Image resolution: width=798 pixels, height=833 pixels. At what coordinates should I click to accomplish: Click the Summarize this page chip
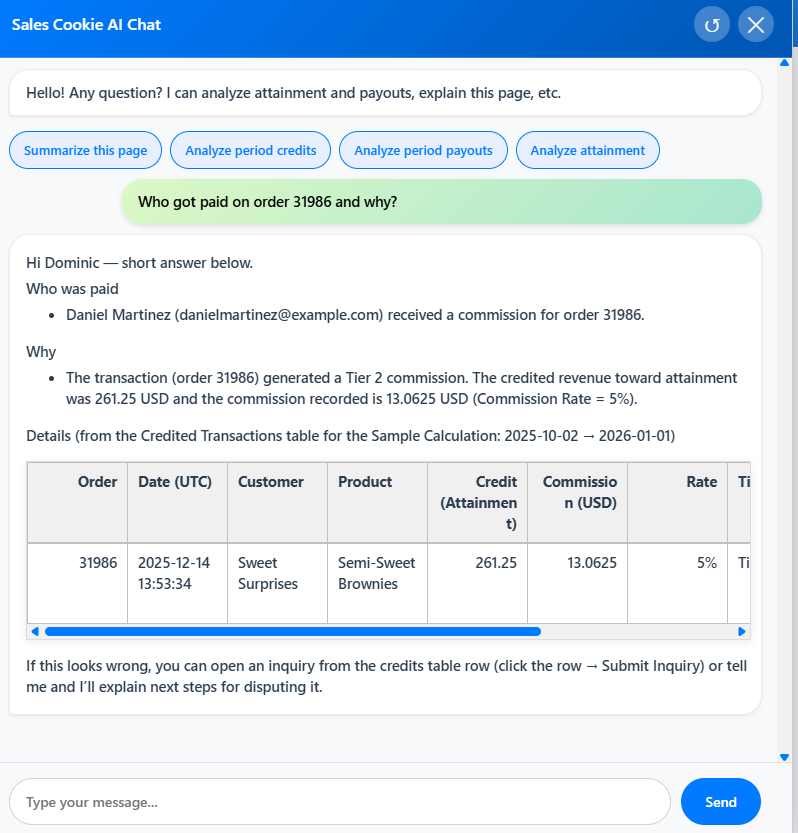(85, 150)
